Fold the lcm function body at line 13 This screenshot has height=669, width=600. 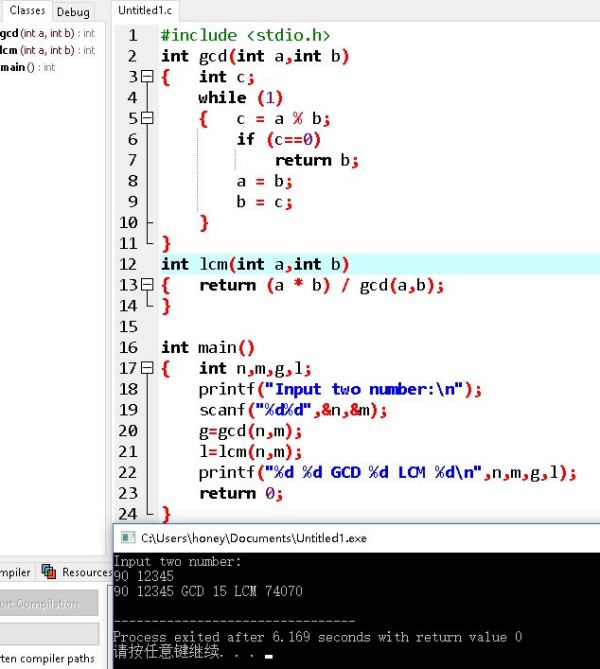pyautogui.click(x=149, y=285)
